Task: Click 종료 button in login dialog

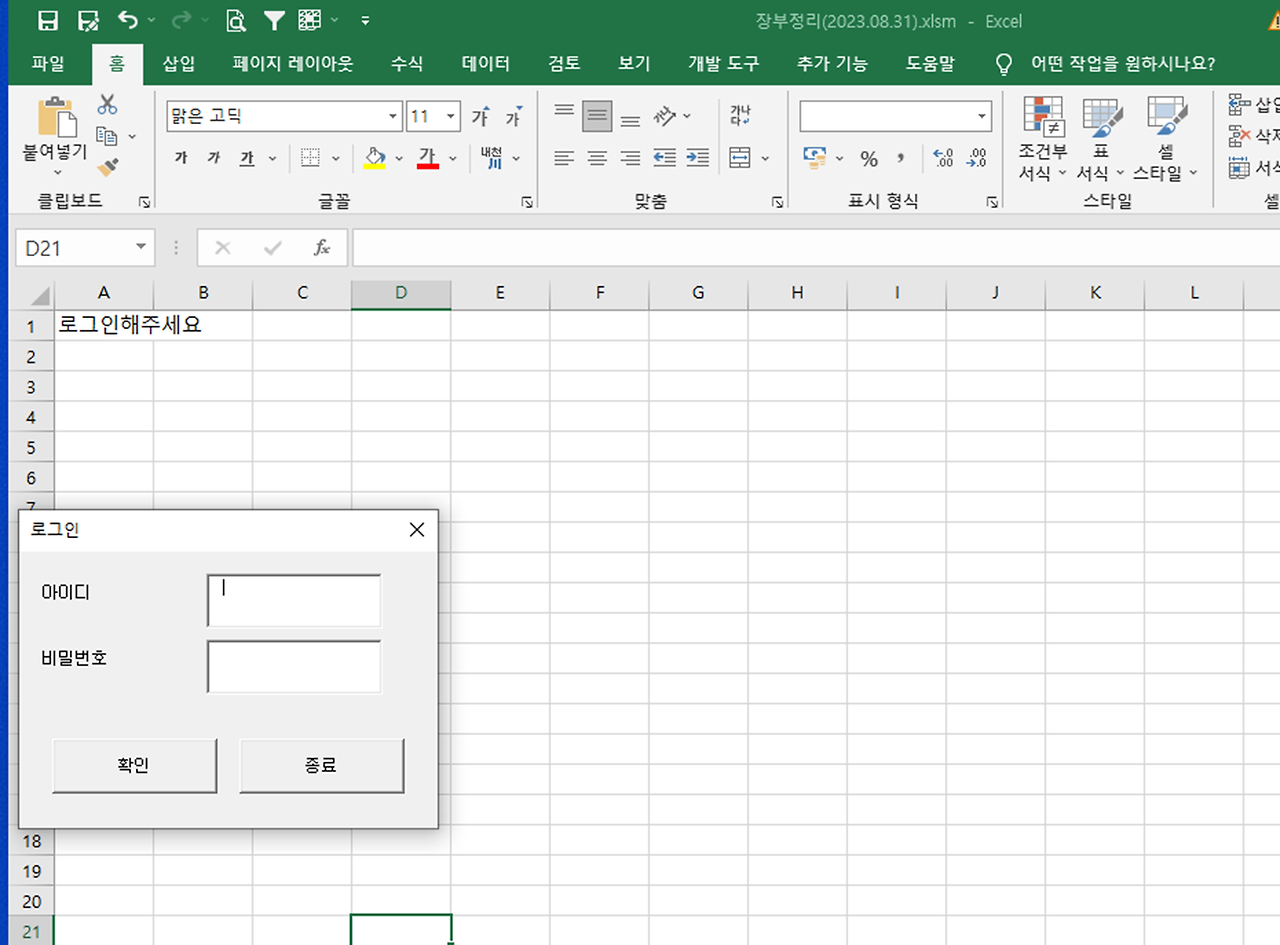Action: tap(321, 766)
